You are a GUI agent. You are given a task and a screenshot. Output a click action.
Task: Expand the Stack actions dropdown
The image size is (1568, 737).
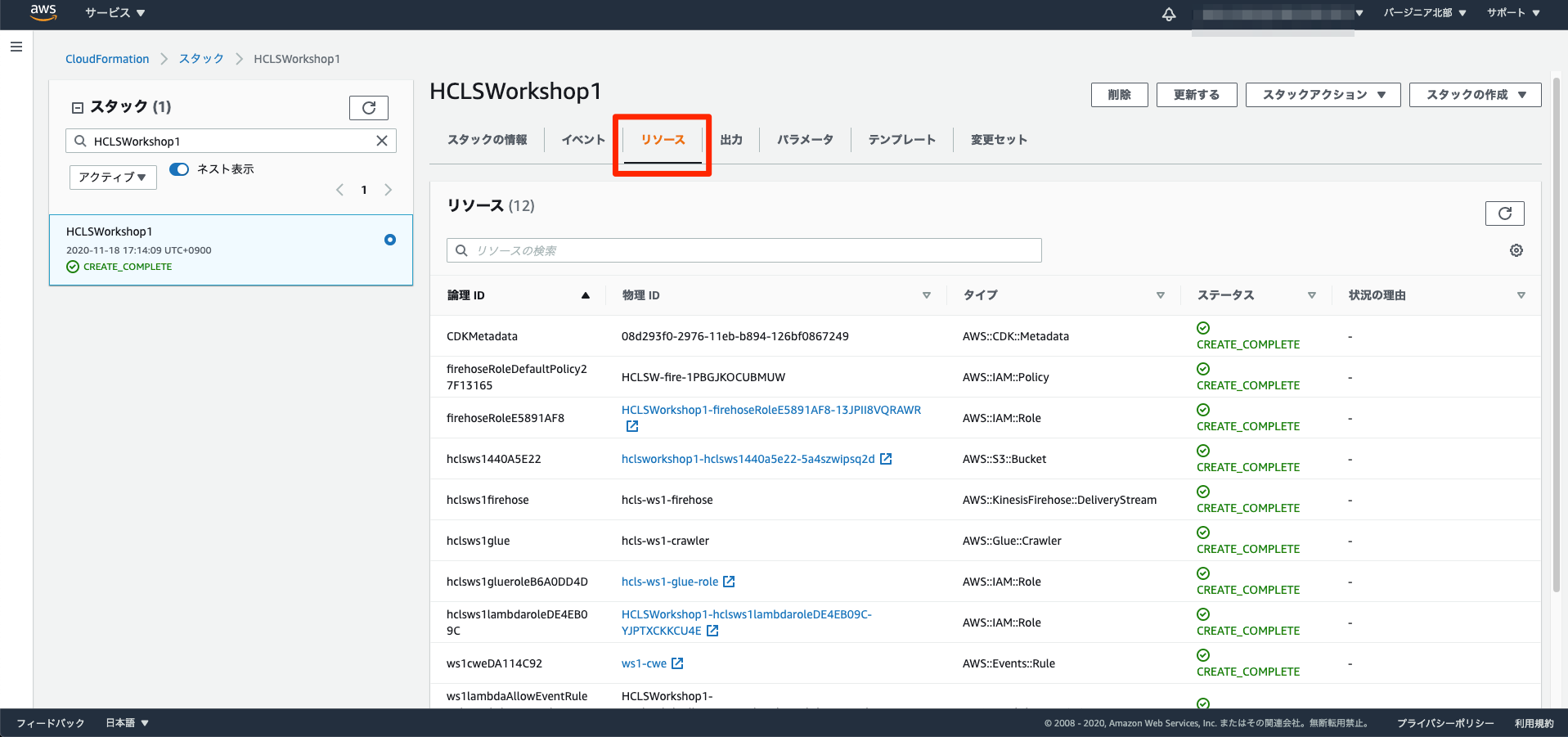(x=1323, y=95)
